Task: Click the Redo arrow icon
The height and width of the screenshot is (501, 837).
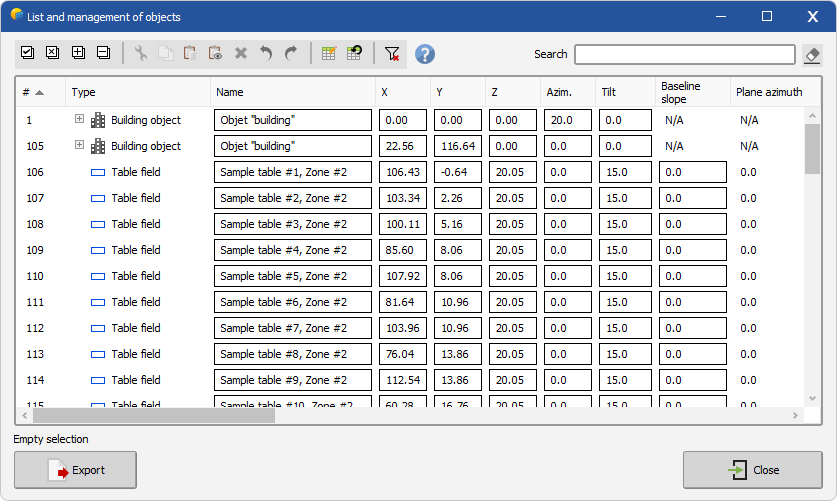Action: 291,53
